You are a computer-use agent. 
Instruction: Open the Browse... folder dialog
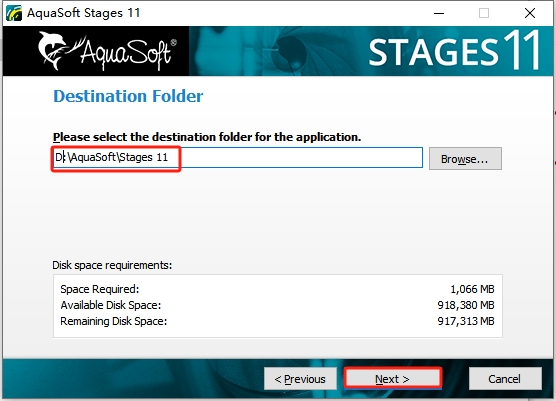465,159
